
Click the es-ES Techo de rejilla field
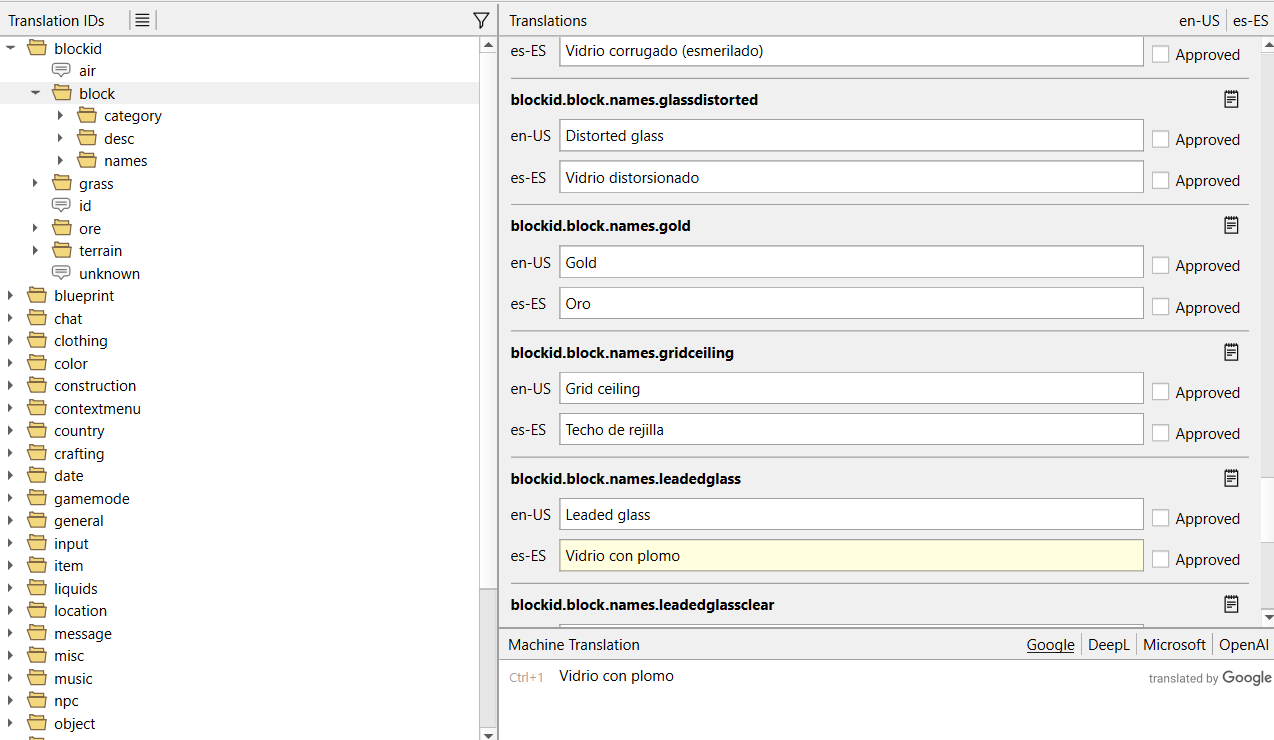click(x=850, y=430)
